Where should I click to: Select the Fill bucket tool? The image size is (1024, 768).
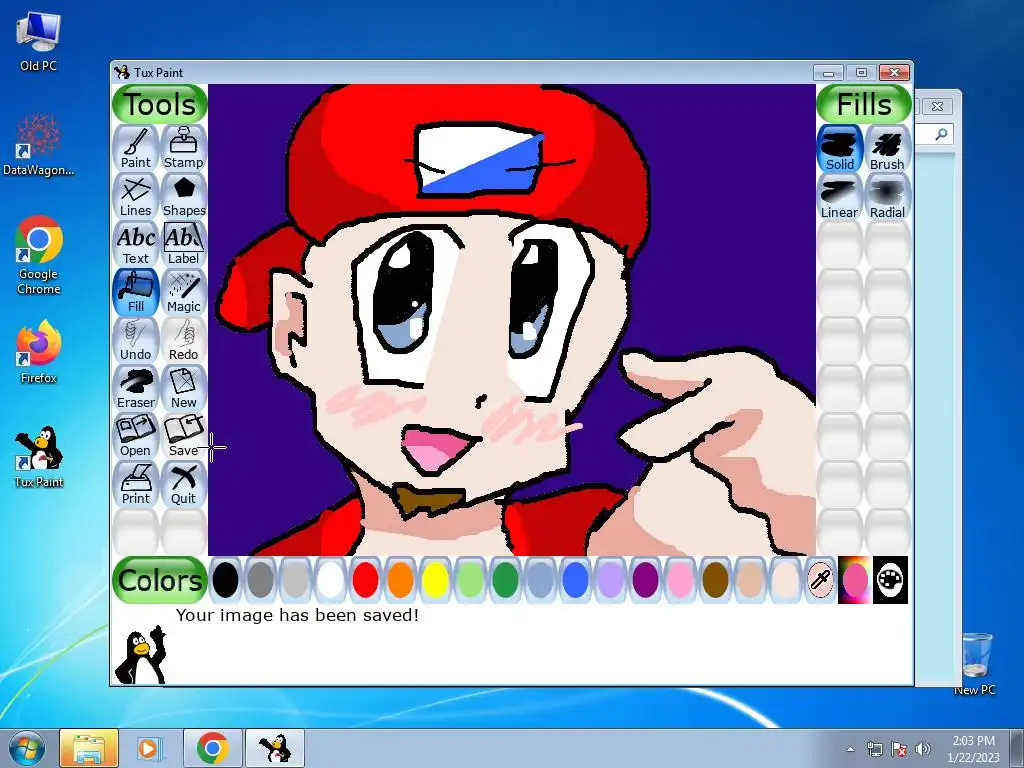click(x=136, y=292)
